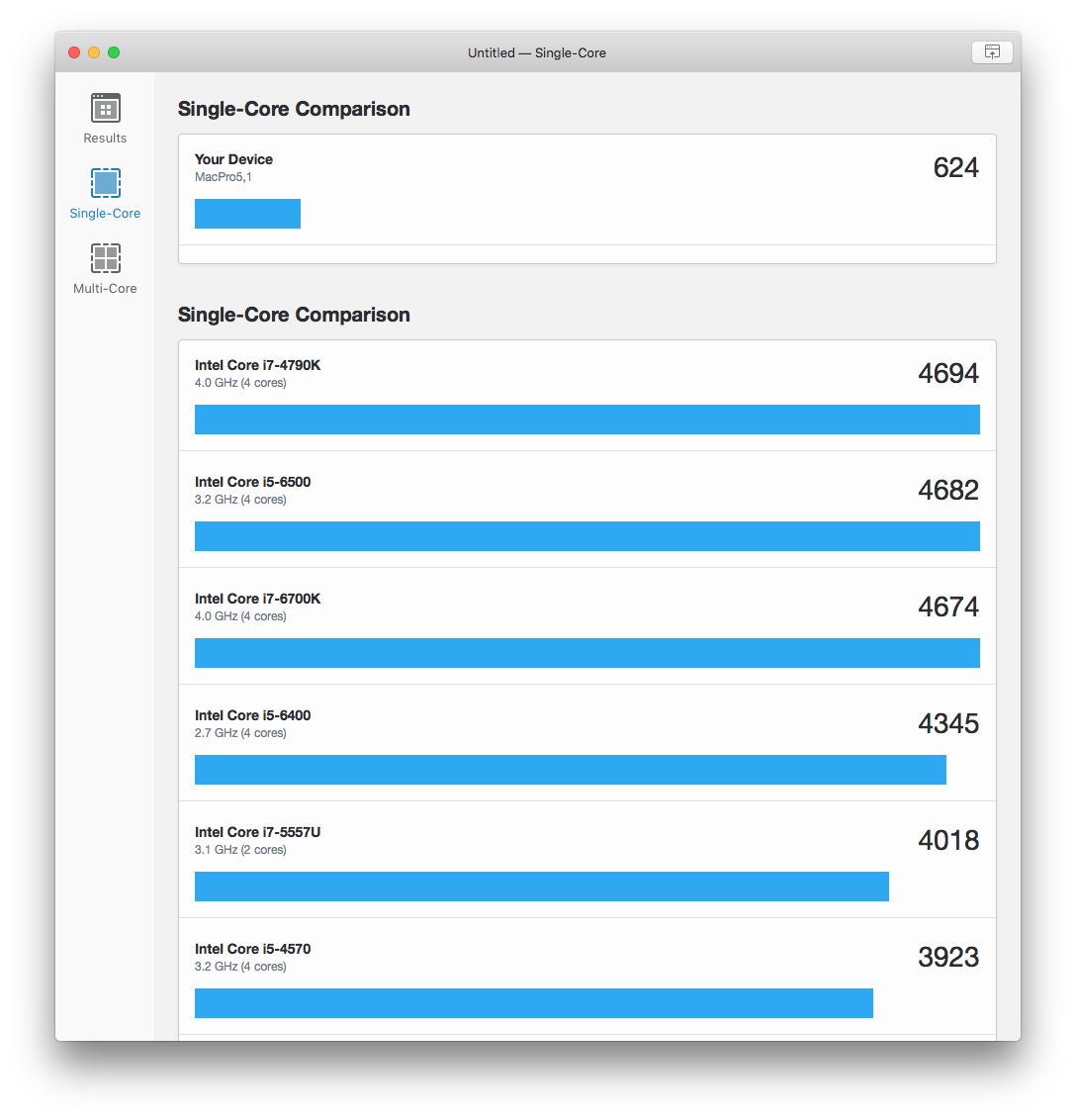Click the Your Device score bar
This screenshot has width=1076, height=1120.
coord(248,214)
